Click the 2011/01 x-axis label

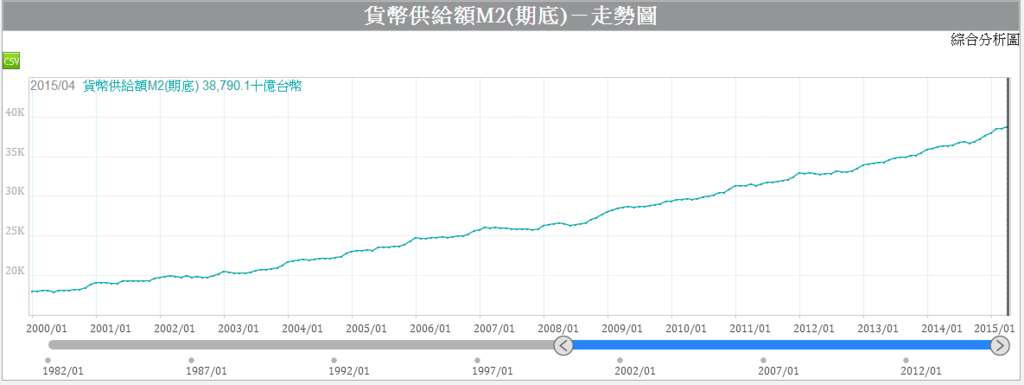750,328
